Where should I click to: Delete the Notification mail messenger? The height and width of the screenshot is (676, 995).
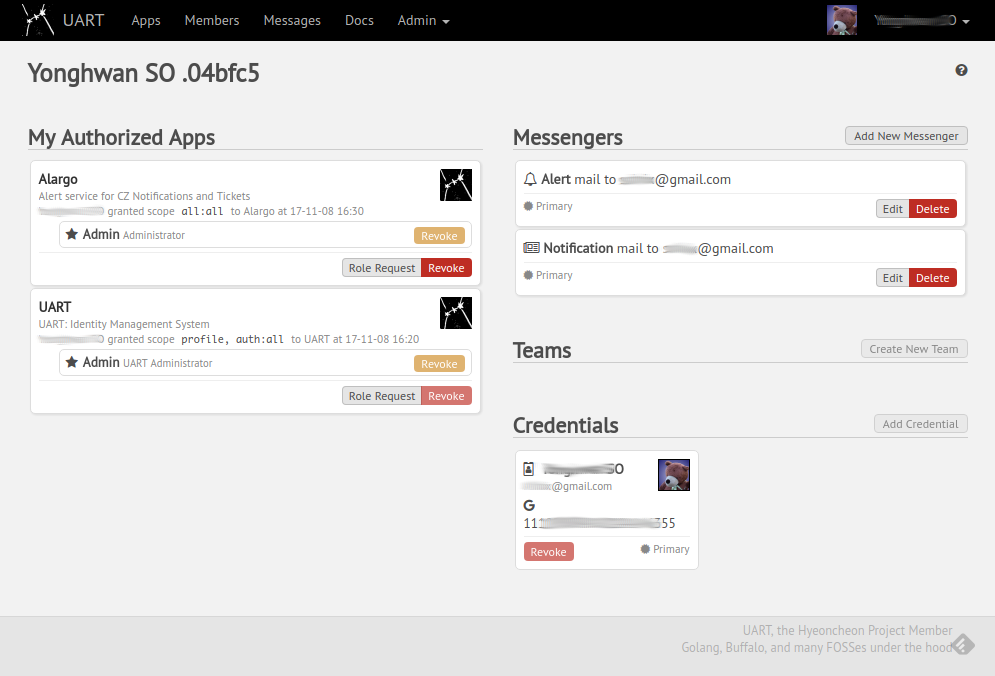932,278
